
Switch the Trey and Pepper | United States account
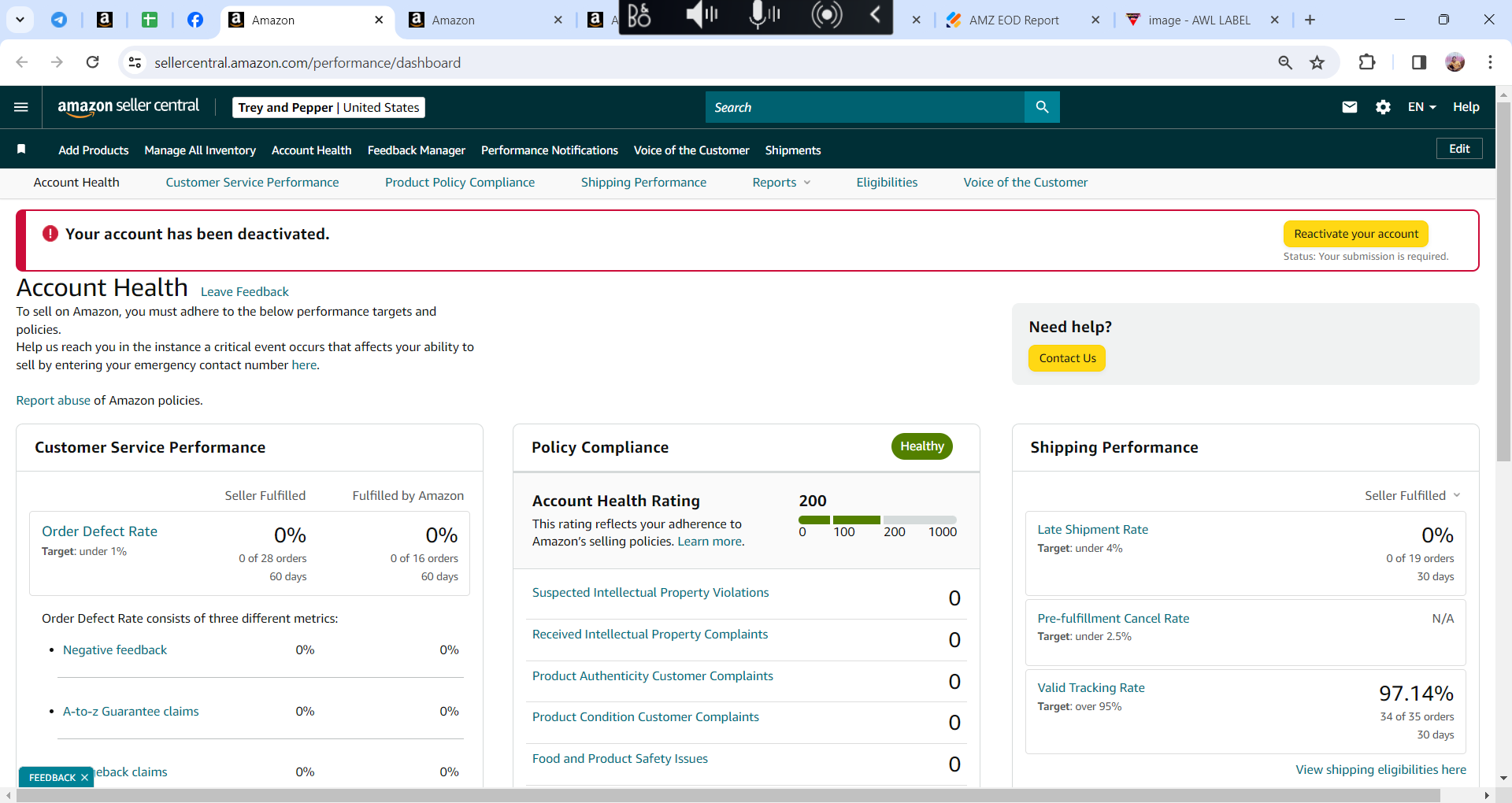[328, 107]
